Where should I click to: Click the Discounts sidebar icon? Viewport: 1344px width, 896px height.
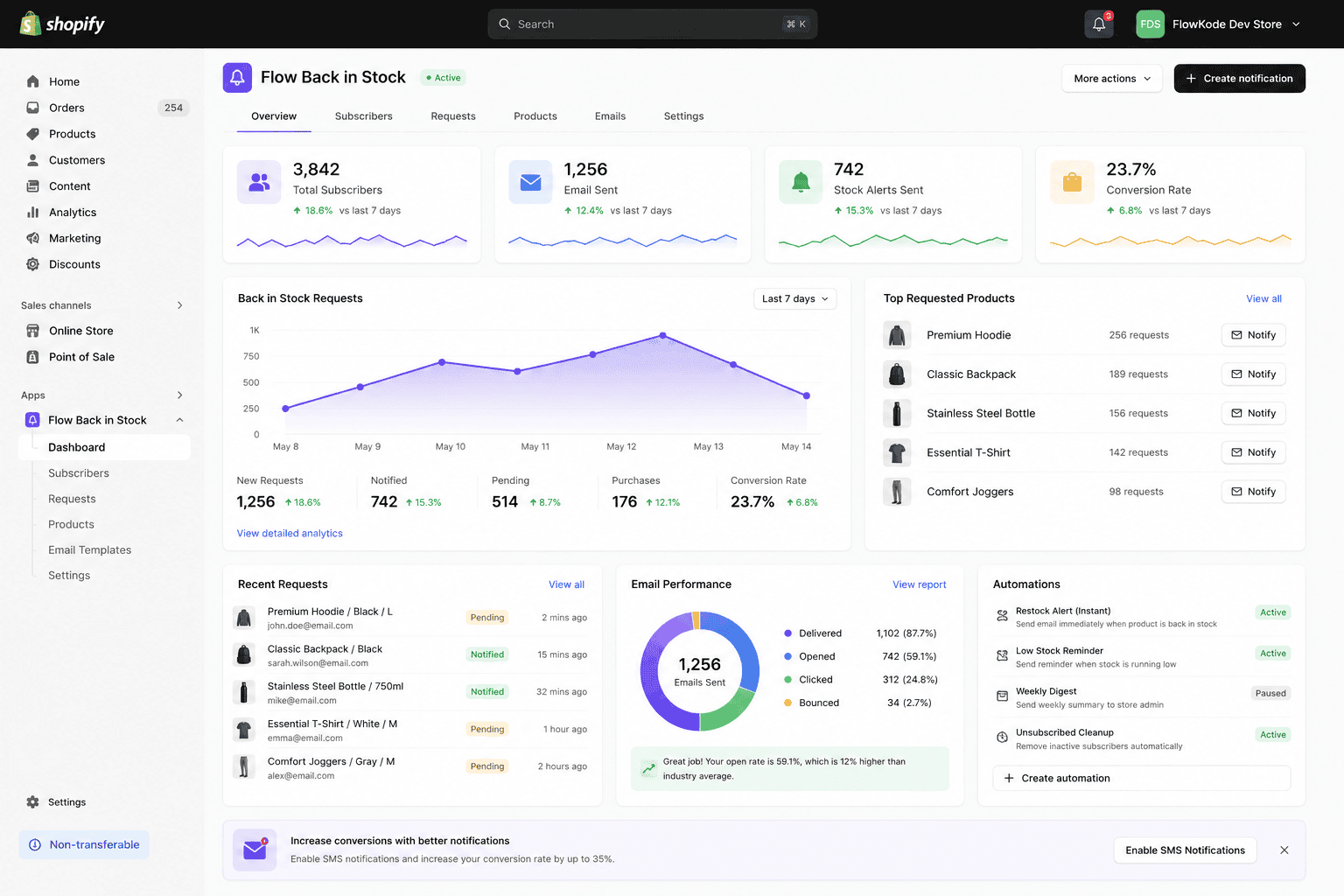click(33, 264)
